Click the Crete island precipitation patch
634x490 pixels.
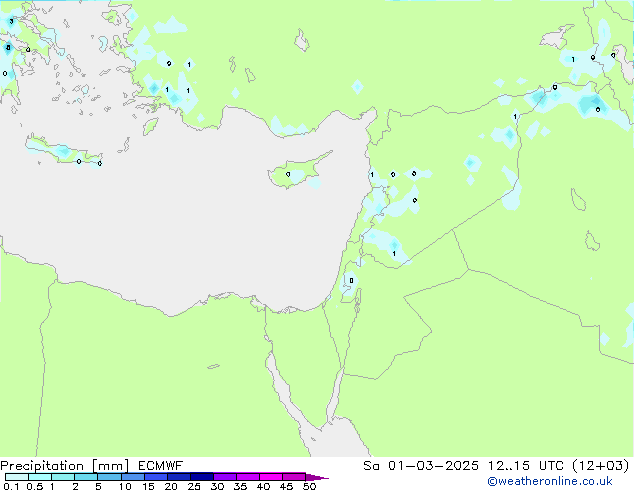click(x=63, y=152)
